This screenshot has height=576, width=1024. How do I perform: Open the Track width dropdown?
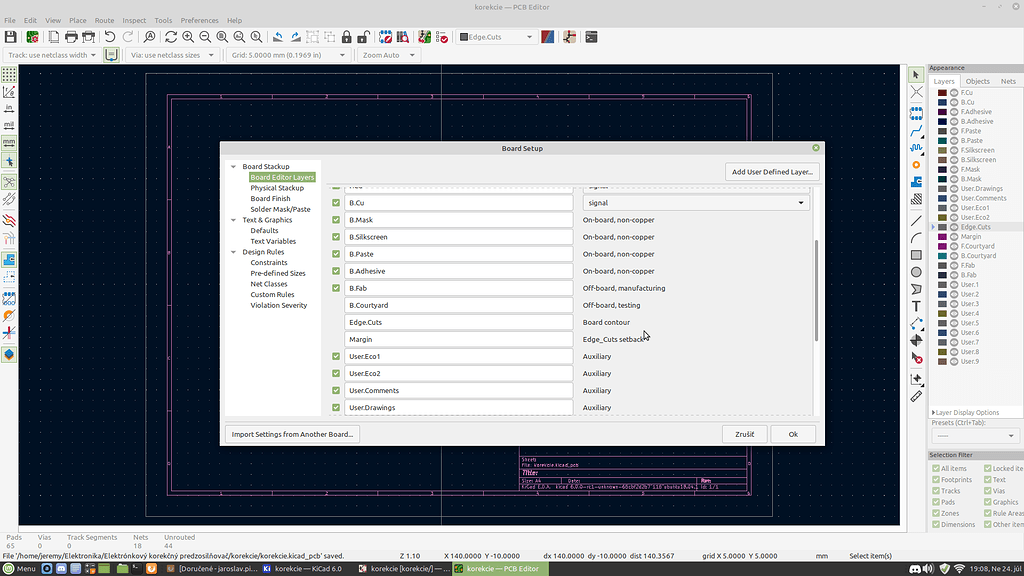[52, 55]
